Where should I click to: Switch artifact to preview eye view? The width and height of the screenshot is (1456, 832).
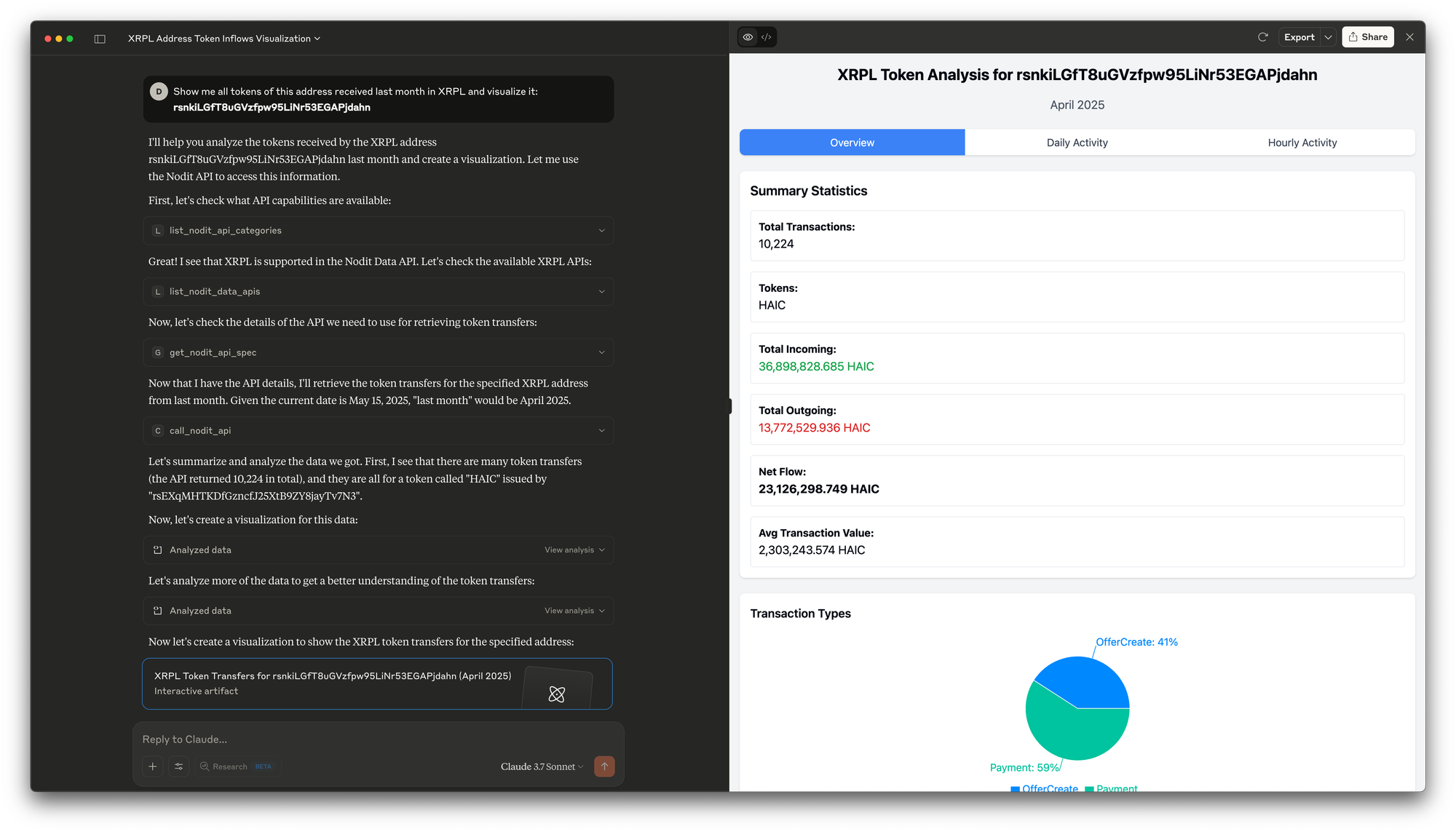click(x=748, y=37)
